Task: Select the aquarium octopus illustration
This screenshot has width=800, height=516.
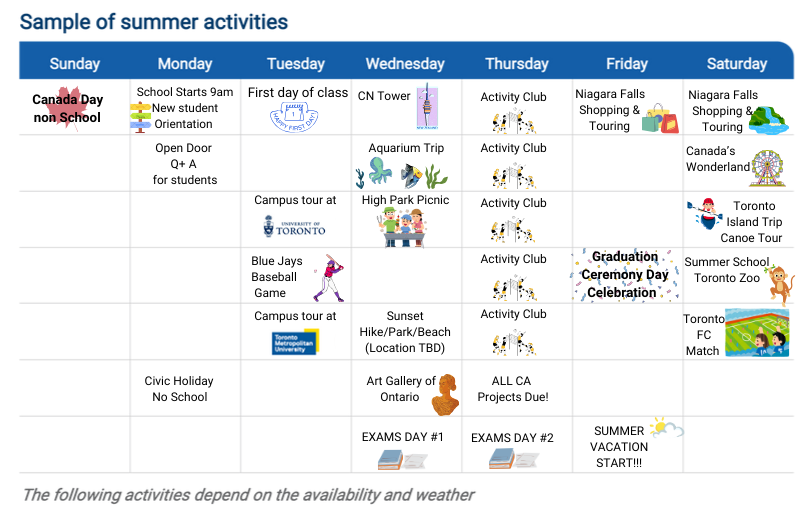Action: pos(380,170)
